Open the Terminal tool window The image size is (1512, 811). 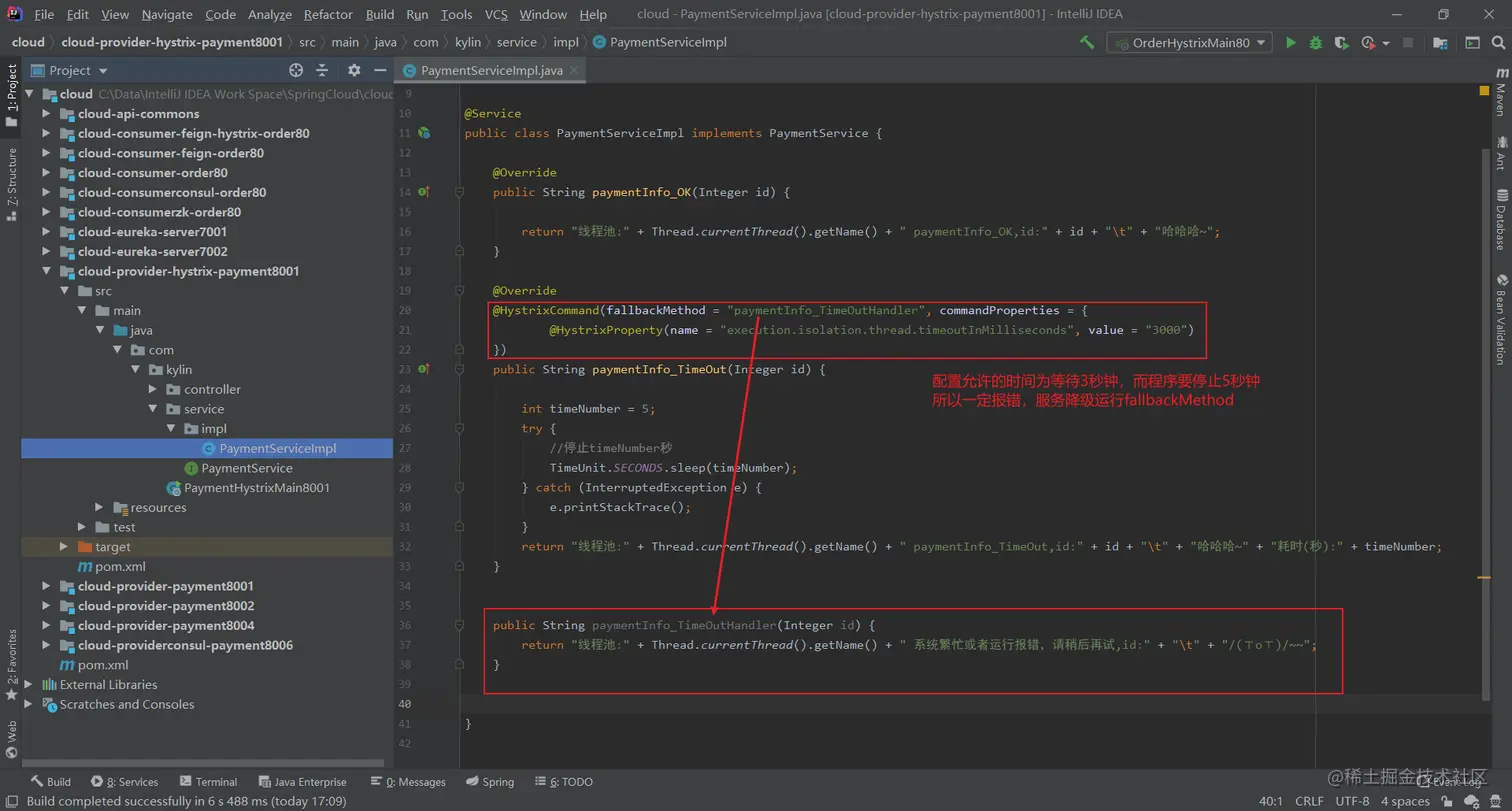(208, 782)
